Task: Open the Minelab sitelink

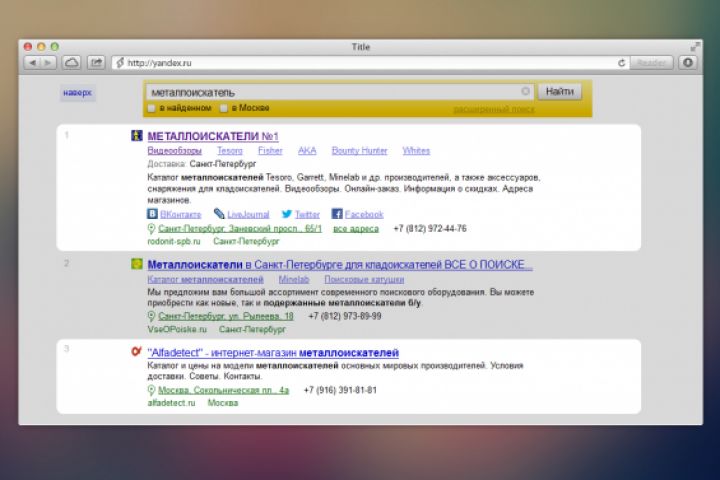Action: [x=294, y=279]
